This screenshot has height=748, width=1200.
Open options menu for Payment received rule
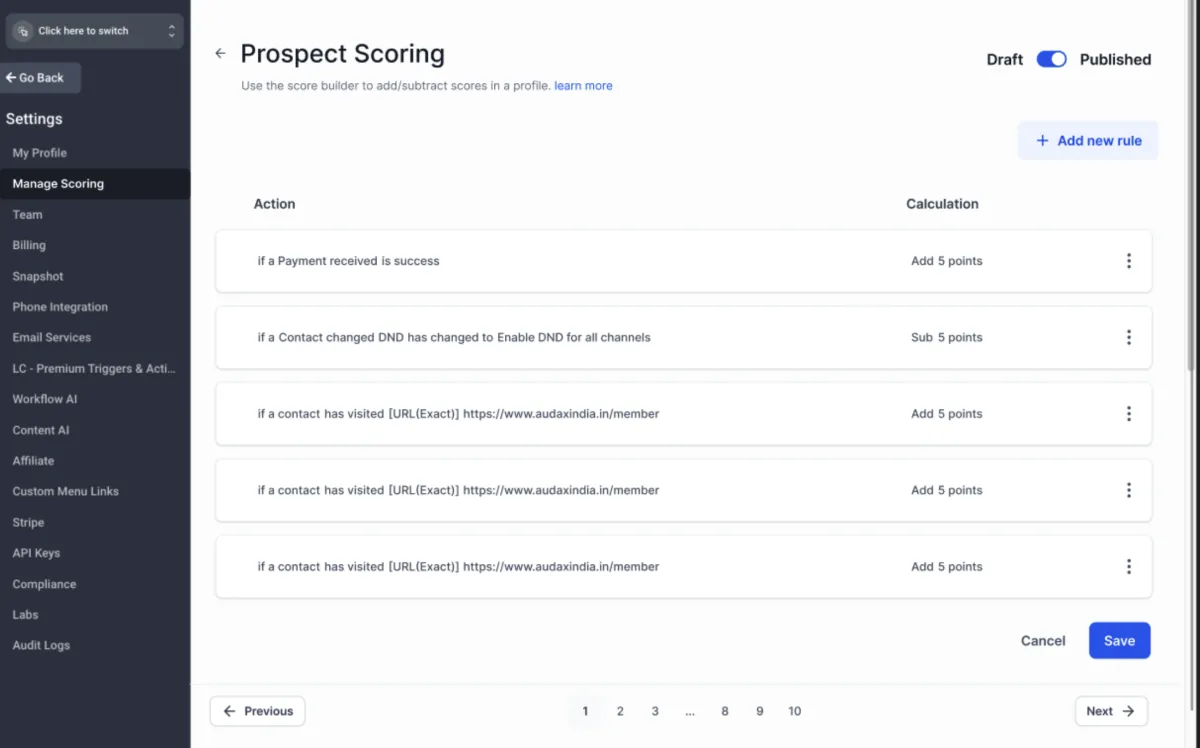tap(1128, 261)
